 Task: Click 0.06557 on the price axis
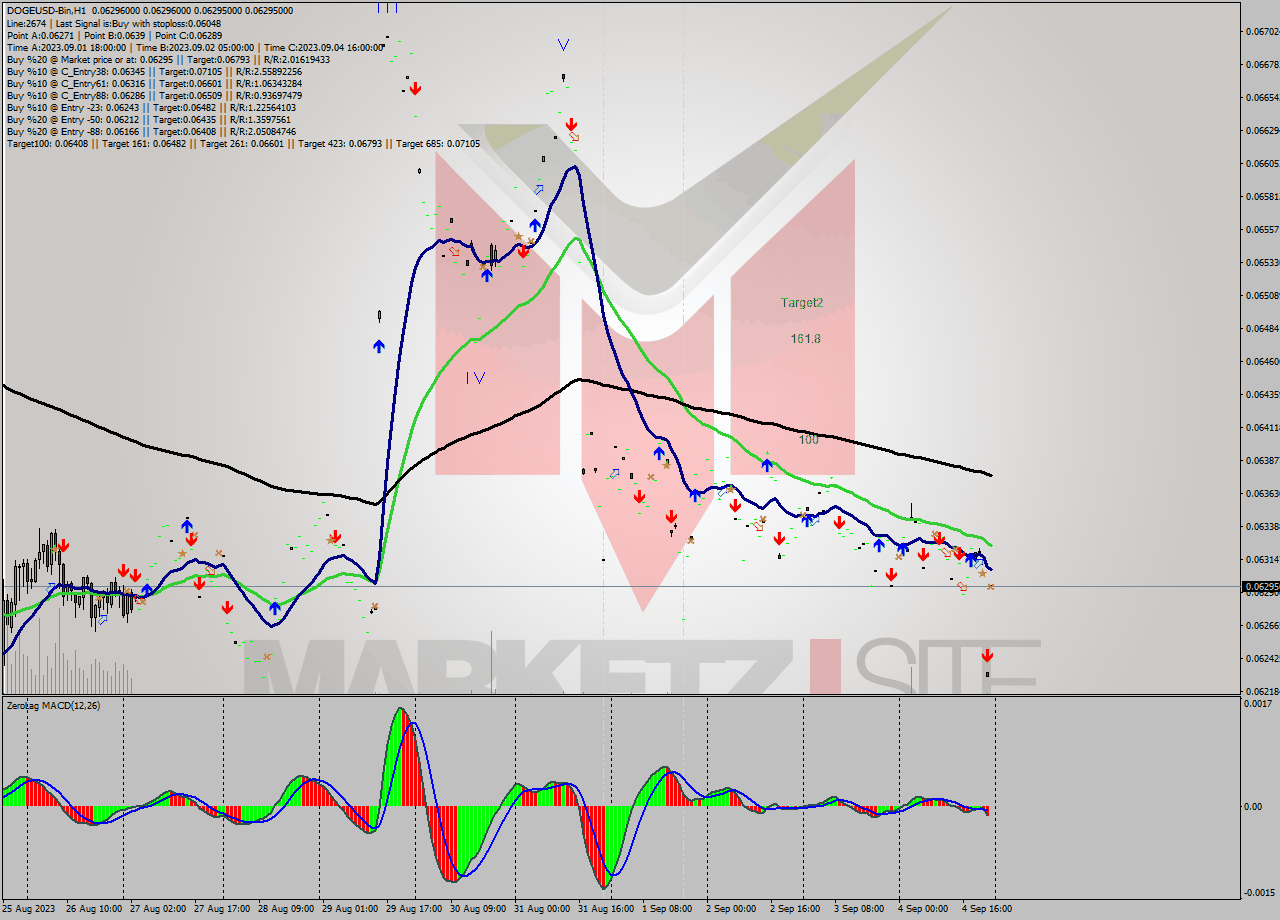[1261, 229]
